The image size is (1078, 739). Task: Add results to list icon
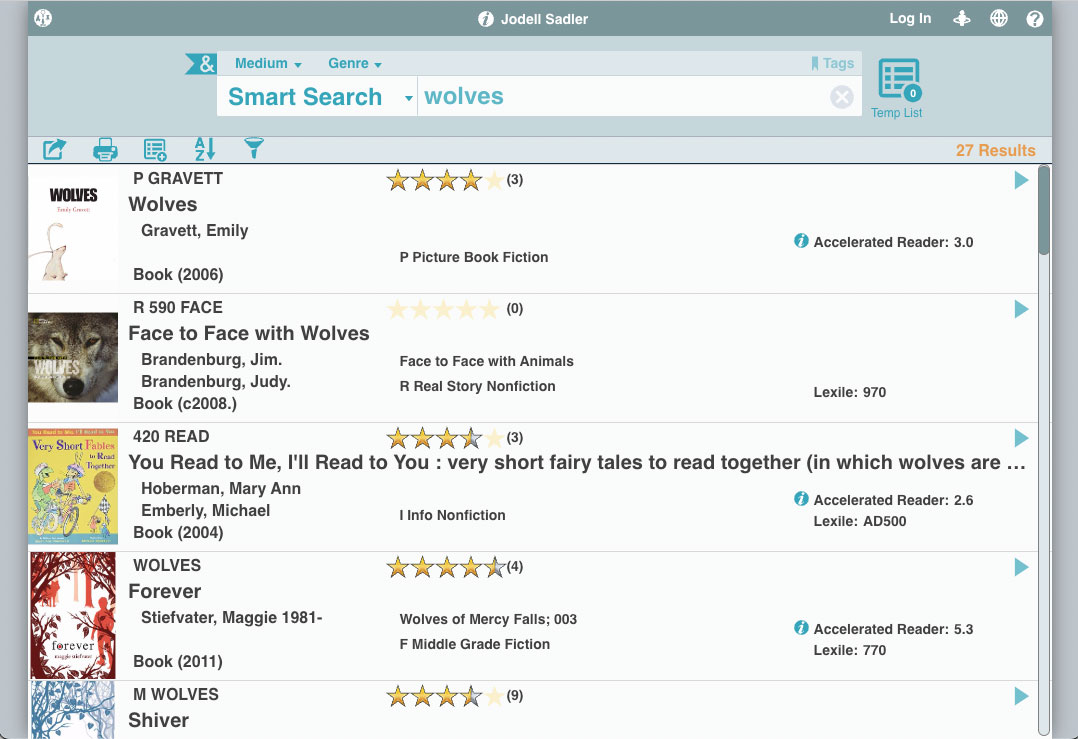(x=155, y=148)
